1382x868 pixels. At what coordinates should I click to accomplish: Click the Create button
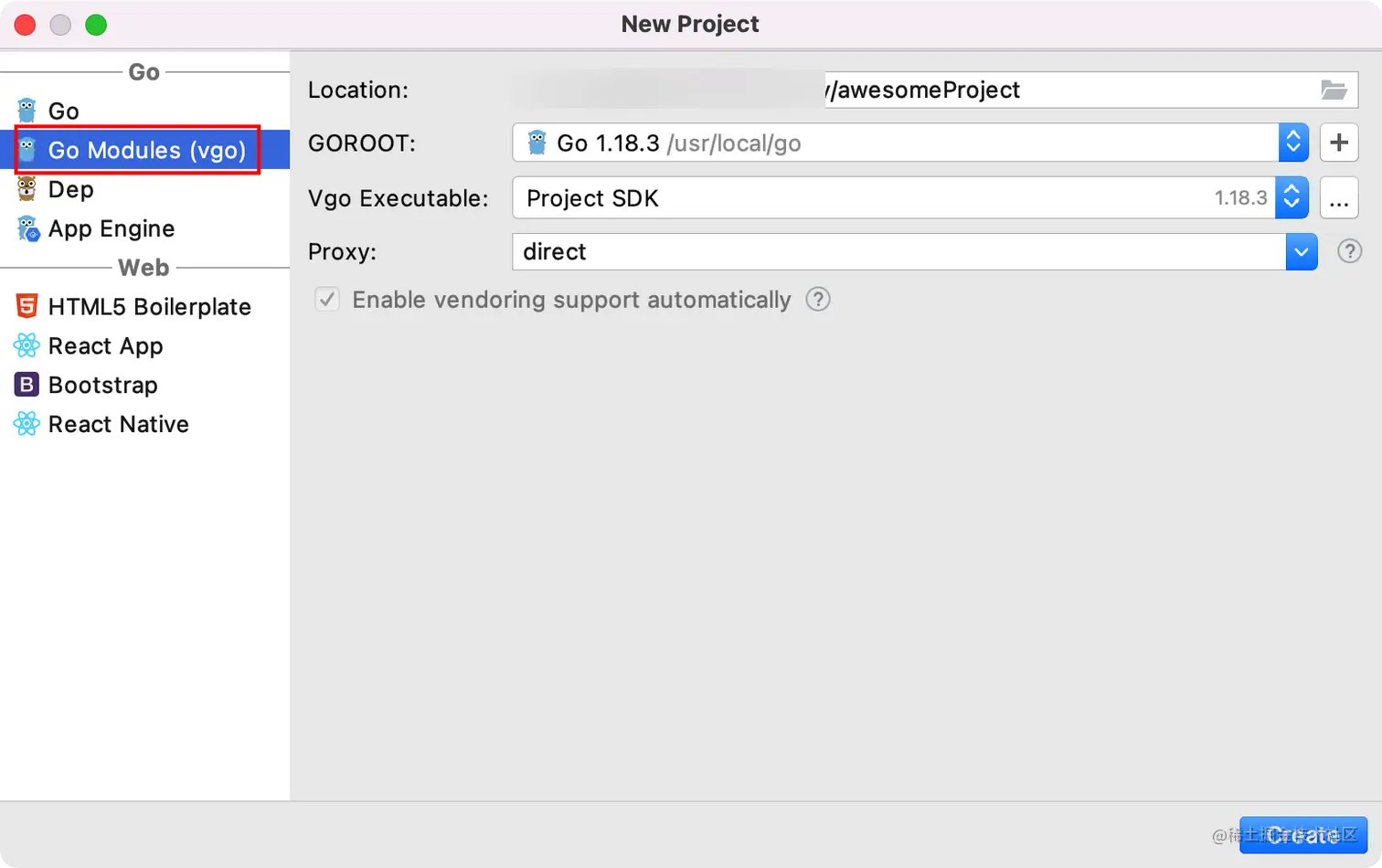[1302, 834]
